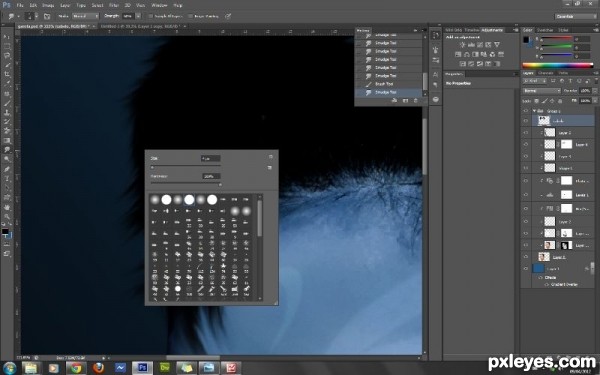Select the Crop tool
Viewport: 600px width, 375px height.
7,74
